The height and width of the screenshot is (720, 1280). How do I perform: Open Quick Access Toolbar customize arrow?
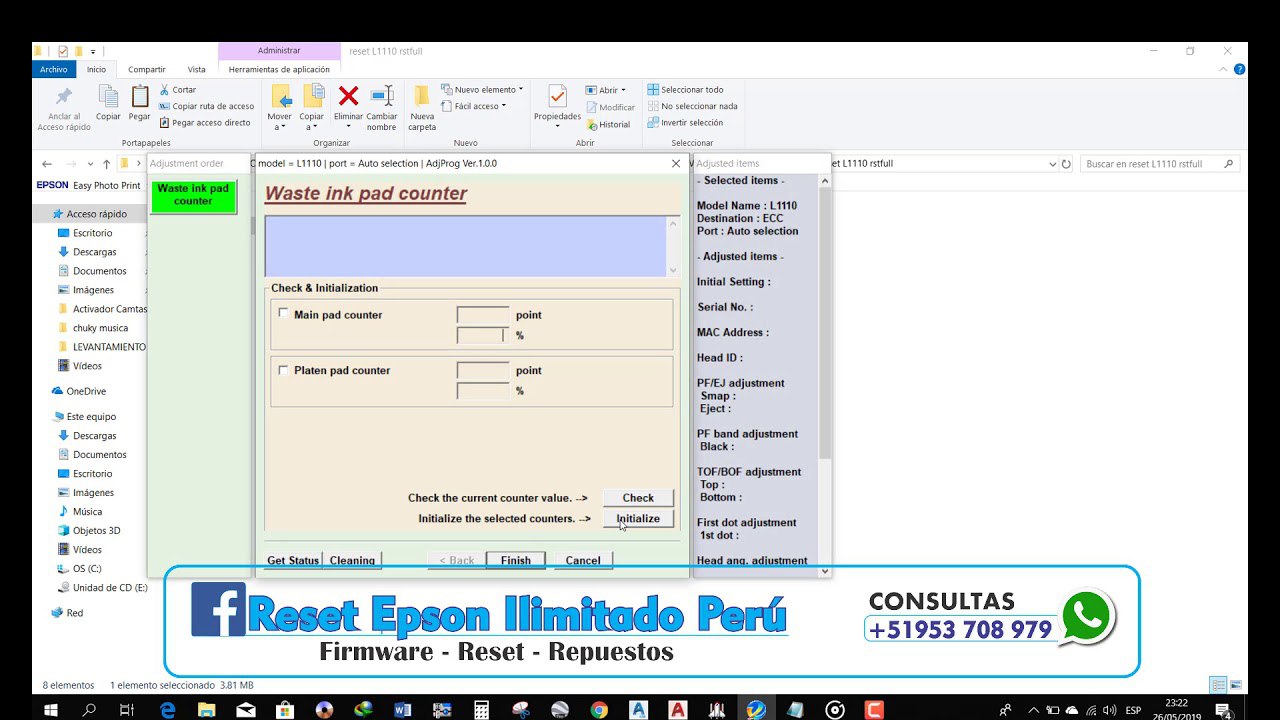point(93,51)
